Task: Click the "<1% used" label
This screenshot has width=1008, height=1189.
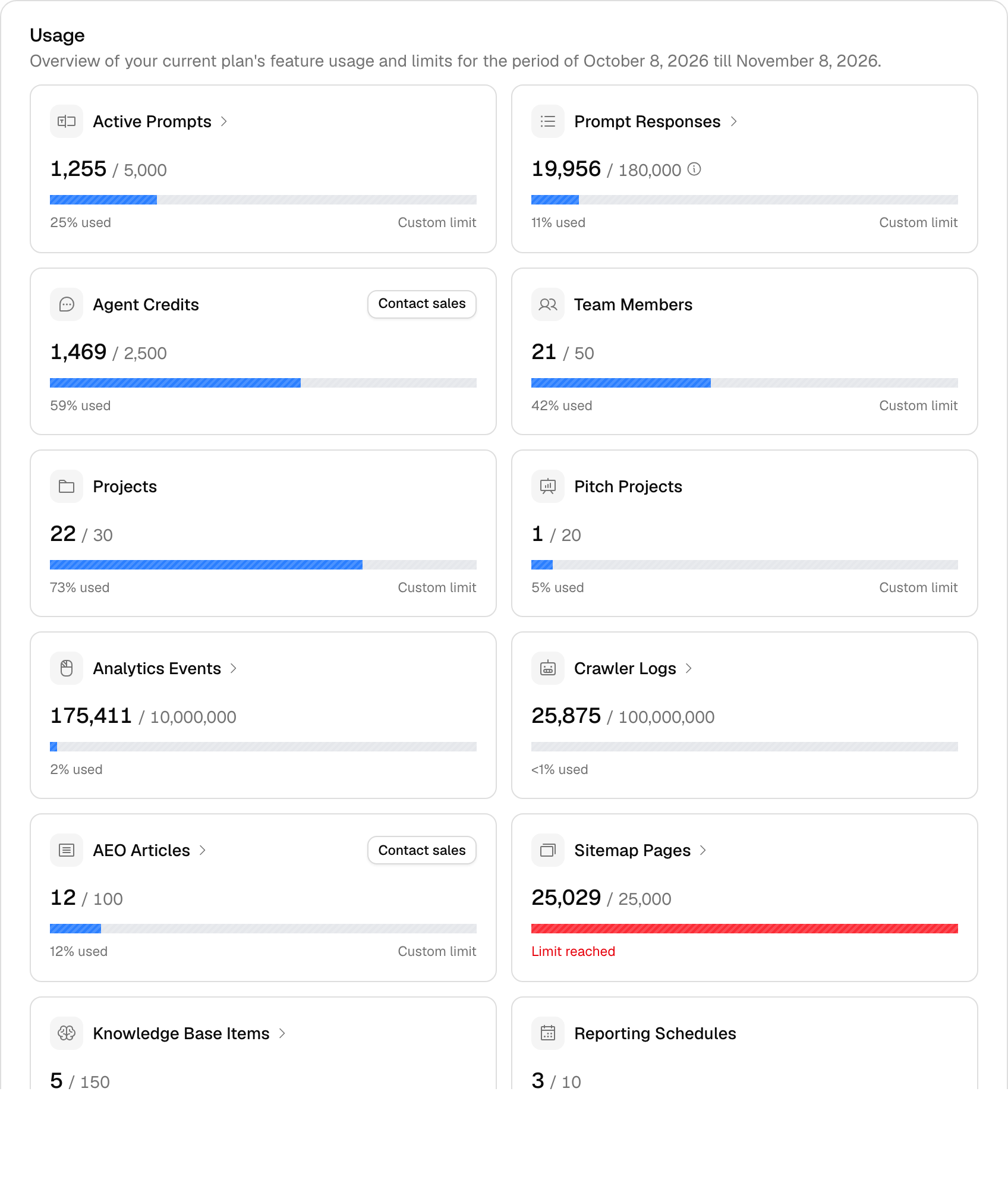Action: (x=559, y=769)
